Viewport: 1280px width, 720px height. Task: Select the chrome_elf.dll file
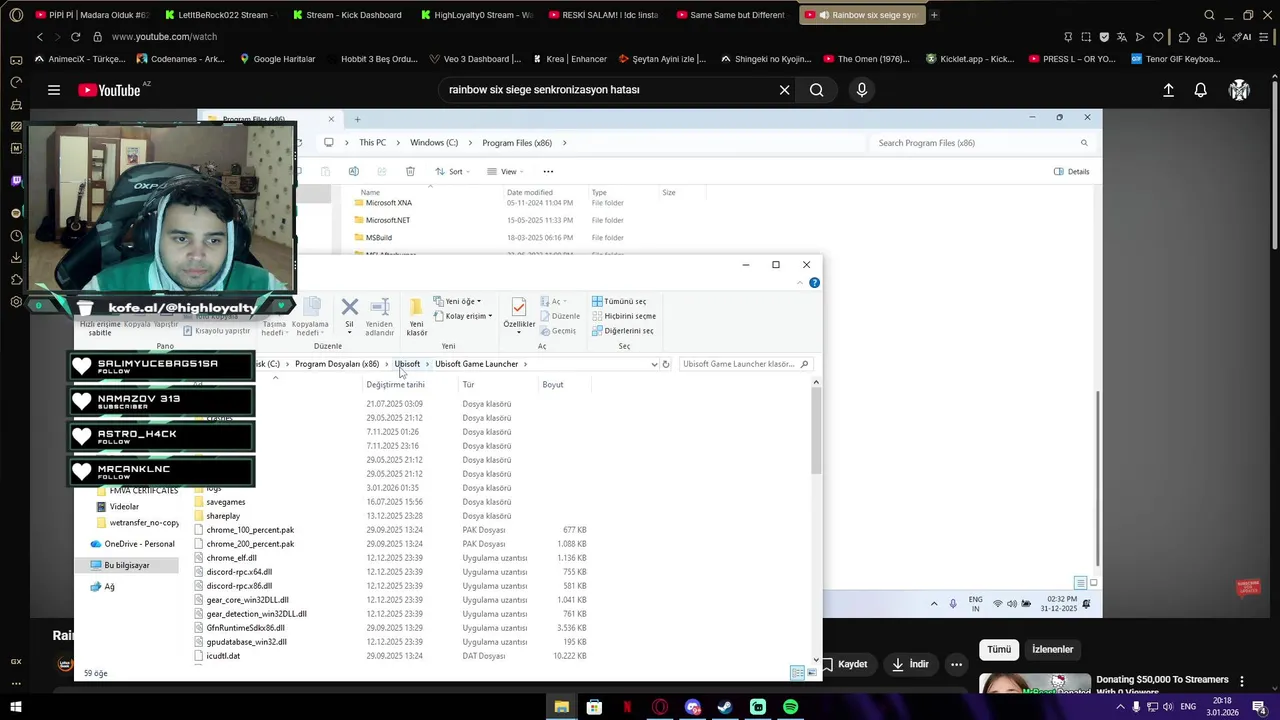[x=232, y=558]
